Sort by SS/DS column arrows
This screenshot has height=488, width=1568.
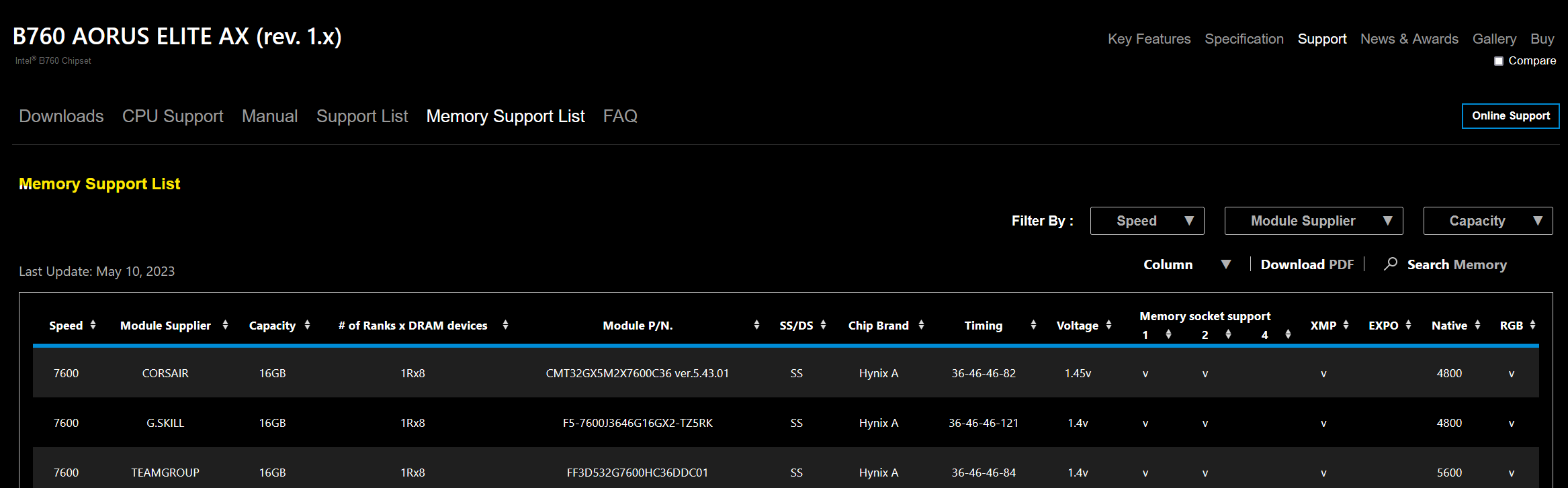tap(823, 325)
